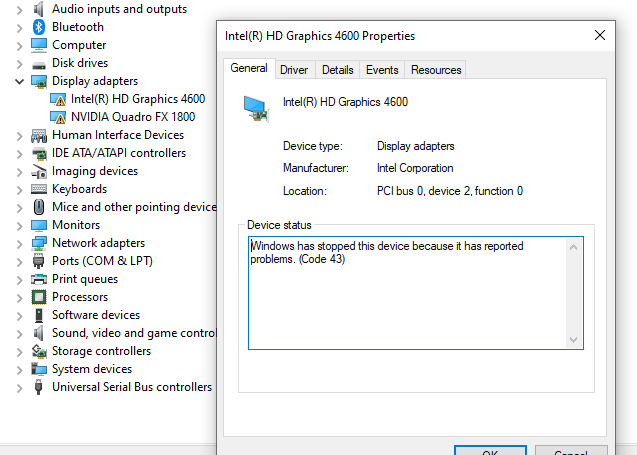Switch to the Driver tab
This screenshot has width=637, height=455.
click(294, 70)
